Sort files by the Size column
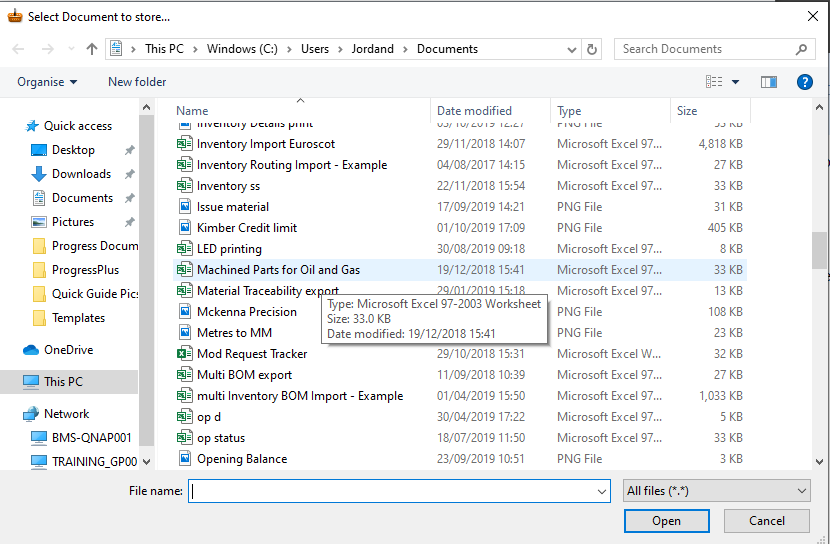This screenshot has height=544, width=830. (687, 111)
